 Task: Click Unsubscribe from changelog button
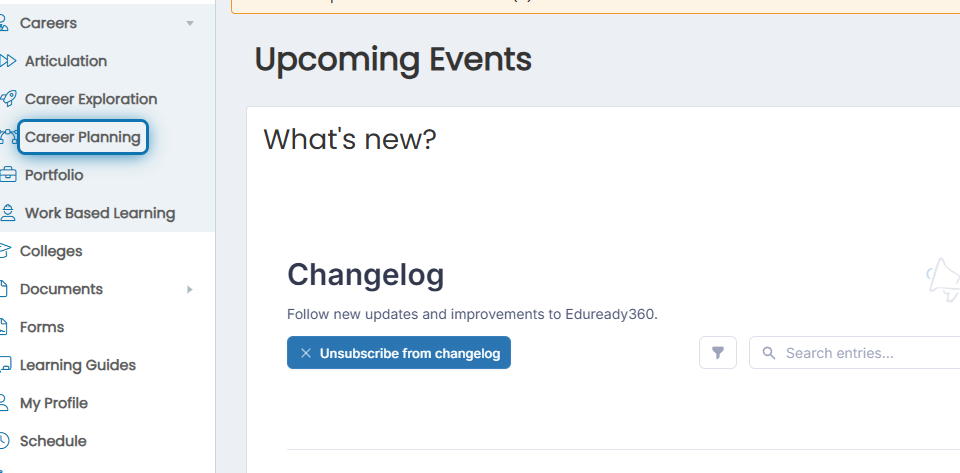(399, 352)
